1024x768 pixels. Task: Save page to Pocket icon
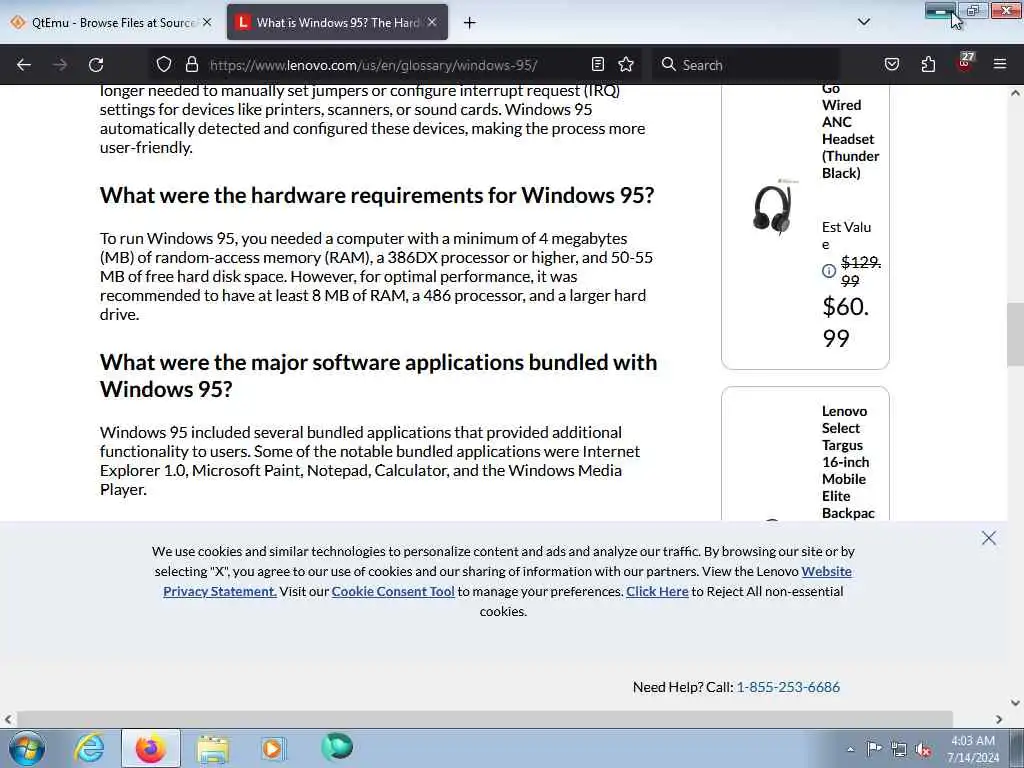[892, 64]
